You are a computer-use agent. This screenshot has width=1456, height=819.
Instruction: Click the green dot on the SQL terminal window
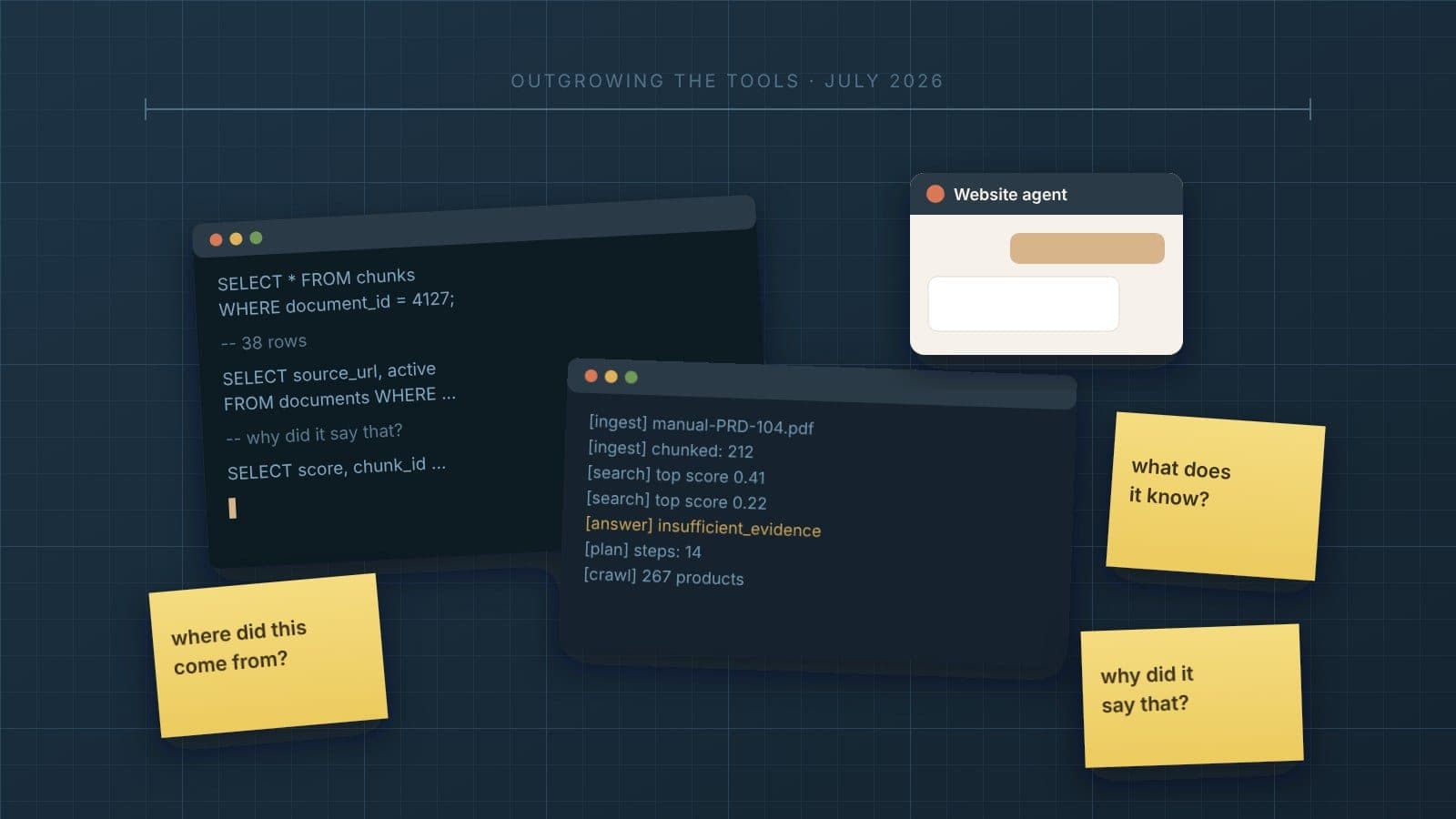[x=256, y=238]
